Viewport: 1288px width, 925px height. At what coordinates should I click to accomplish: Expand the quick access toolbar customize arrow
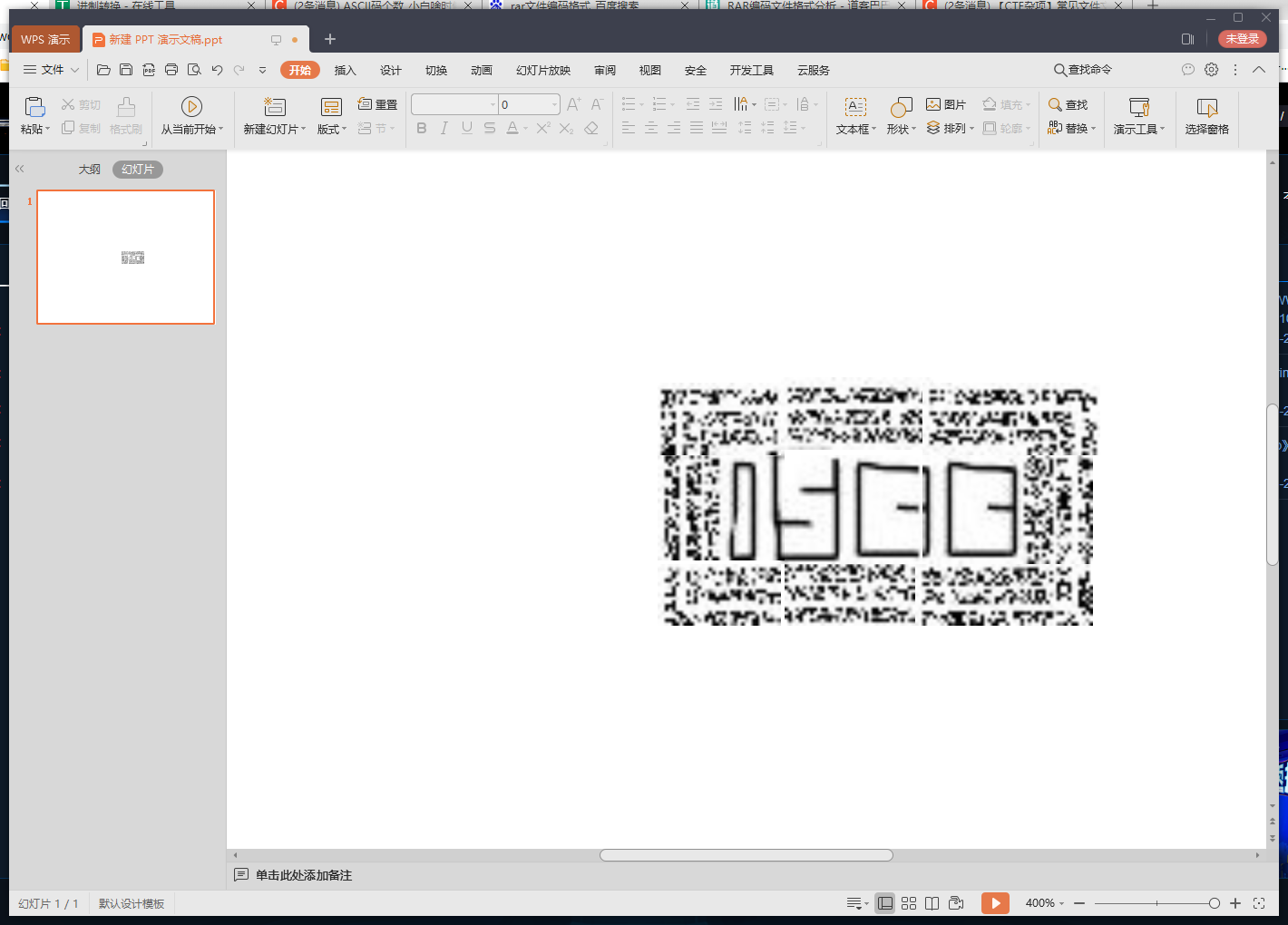click(262, 70)
